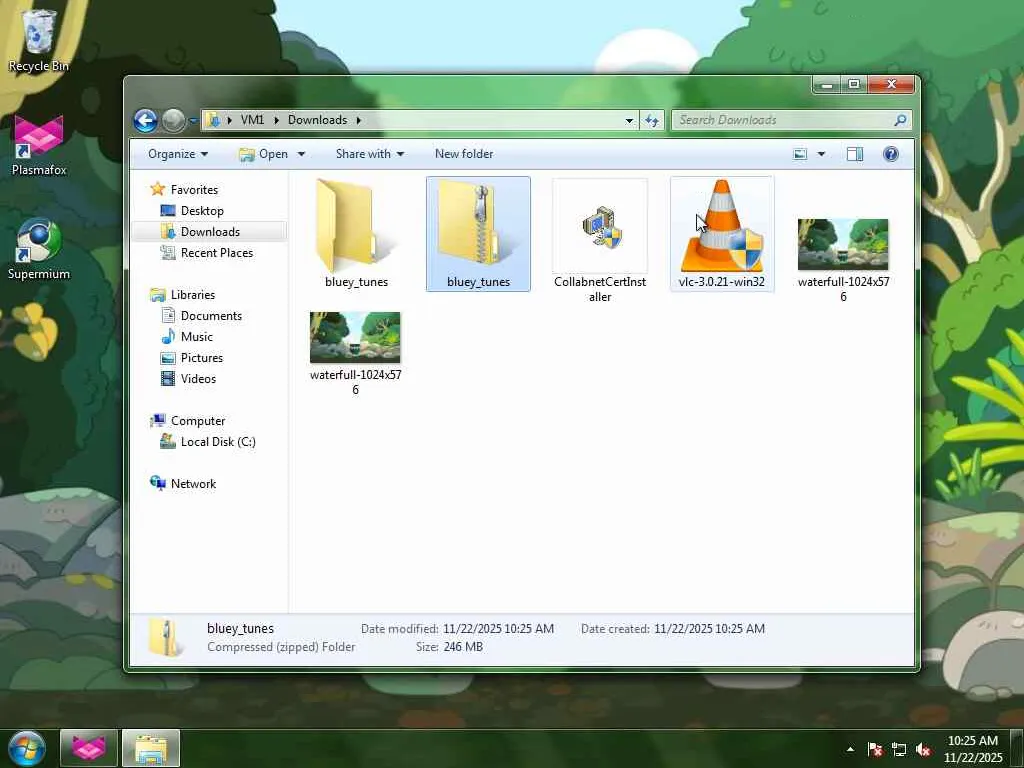Launch Plasmafox from the desktop shortcut

point(39,145)
